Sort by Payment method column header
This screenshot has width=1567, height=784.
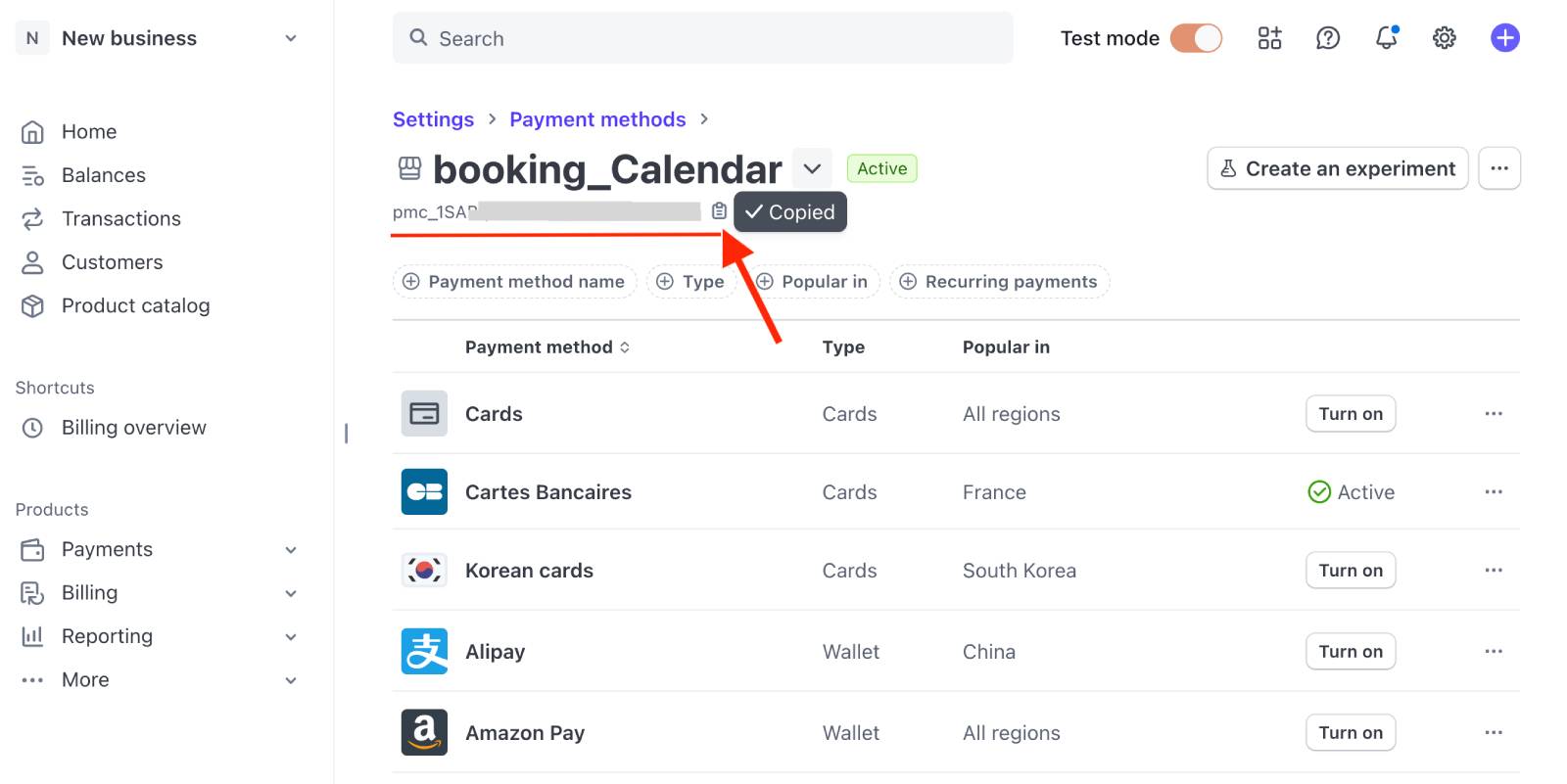[546, 347]
